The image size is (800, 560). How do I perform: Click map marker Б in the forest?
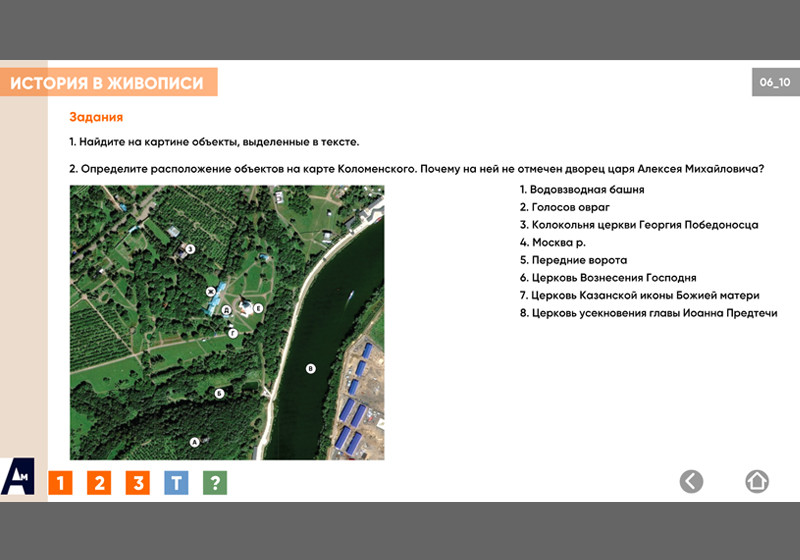pos(219,393)
